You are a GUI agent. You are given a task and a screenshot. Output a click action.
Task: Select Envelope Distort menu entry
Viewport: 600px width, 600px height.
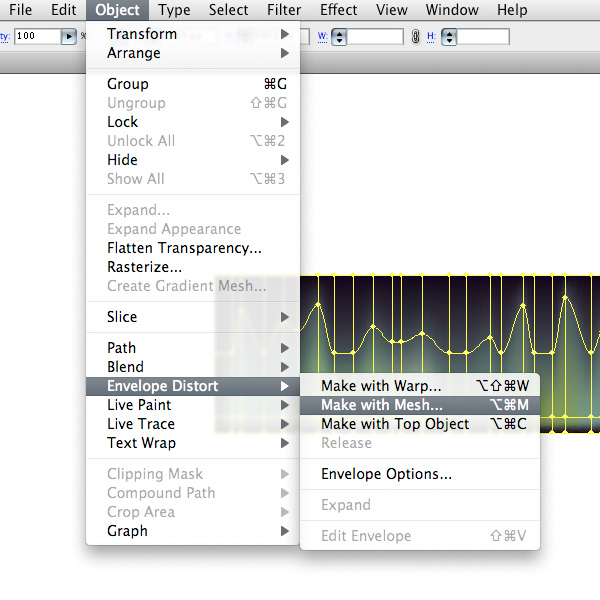[193, 386]
